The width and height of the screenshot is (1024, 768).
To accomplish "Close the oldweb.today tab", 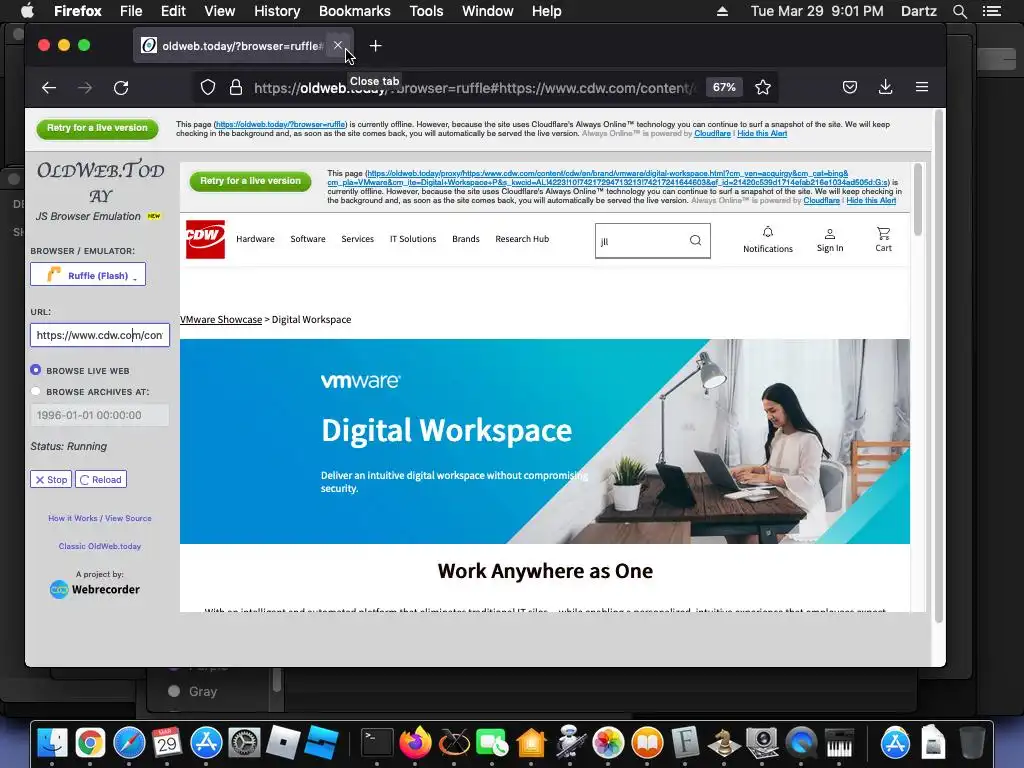I will click(338, 46).
